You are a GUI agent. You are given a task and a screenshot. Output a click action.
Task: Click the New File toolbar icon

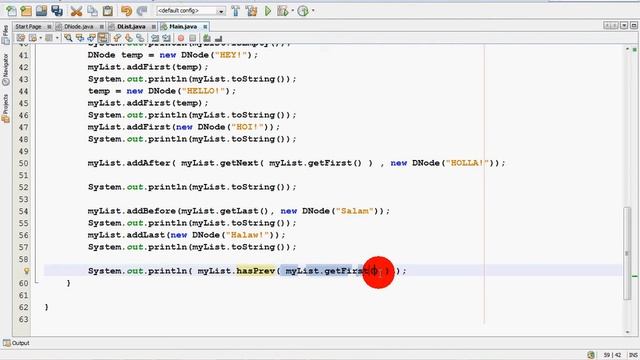(x=11, y=11)
